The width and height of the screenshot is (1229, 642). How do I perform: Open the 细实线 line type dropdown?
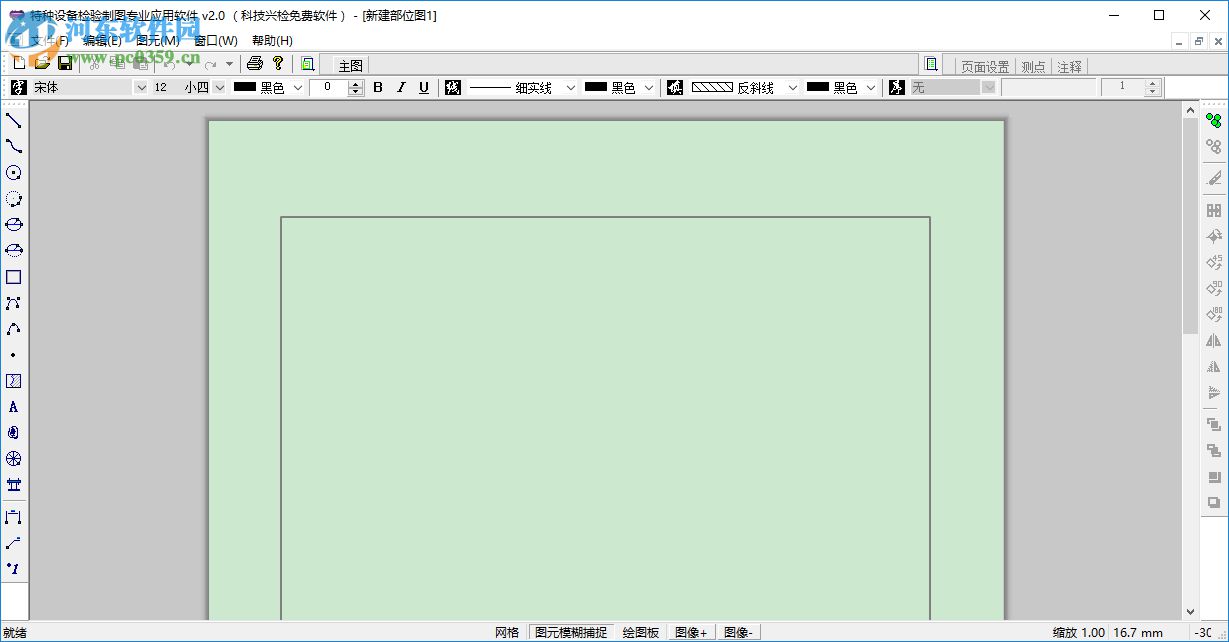coord(571,87)
